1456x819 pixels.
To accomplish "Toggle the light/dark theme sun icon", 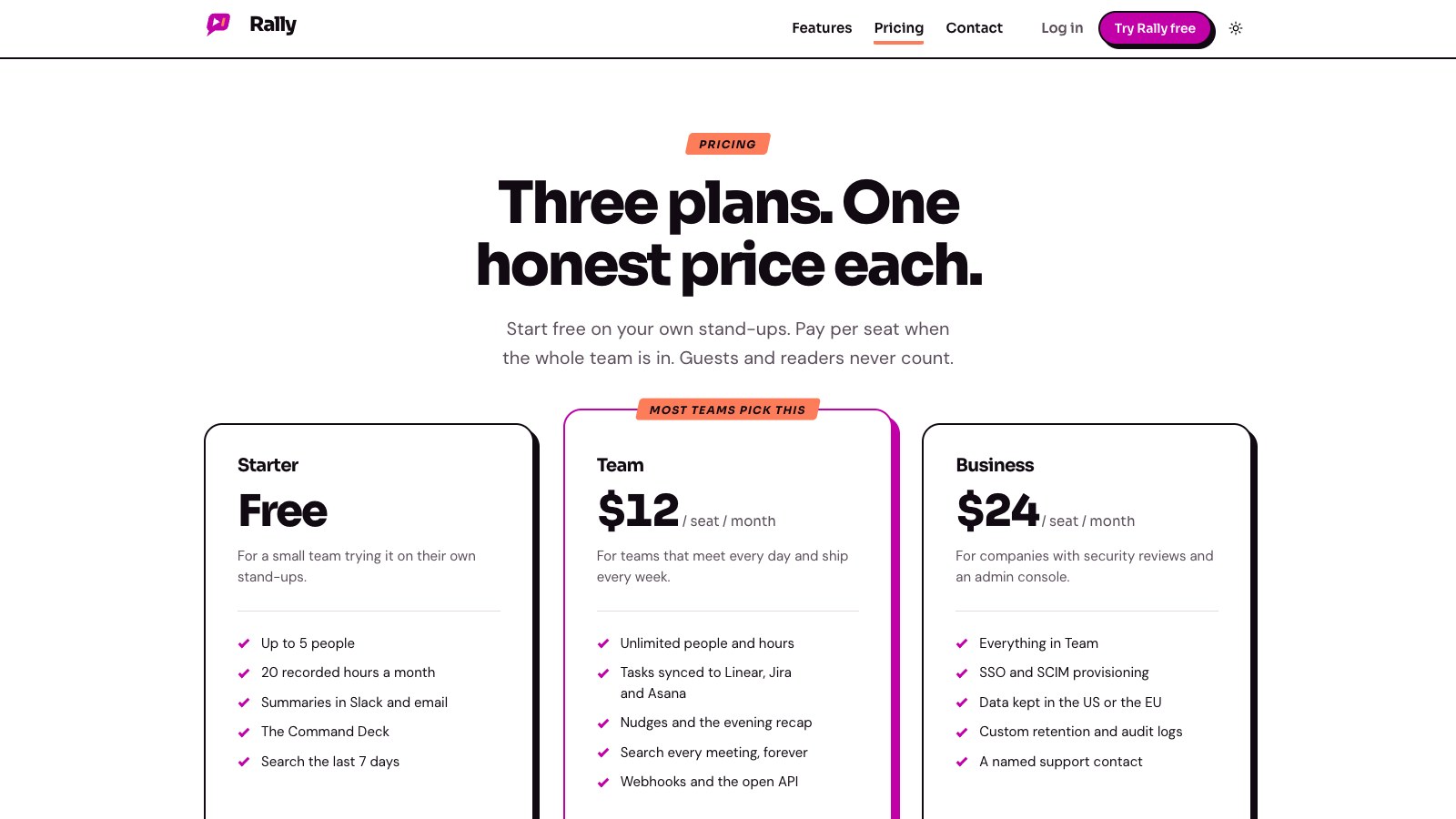I will pos(1236,28).
